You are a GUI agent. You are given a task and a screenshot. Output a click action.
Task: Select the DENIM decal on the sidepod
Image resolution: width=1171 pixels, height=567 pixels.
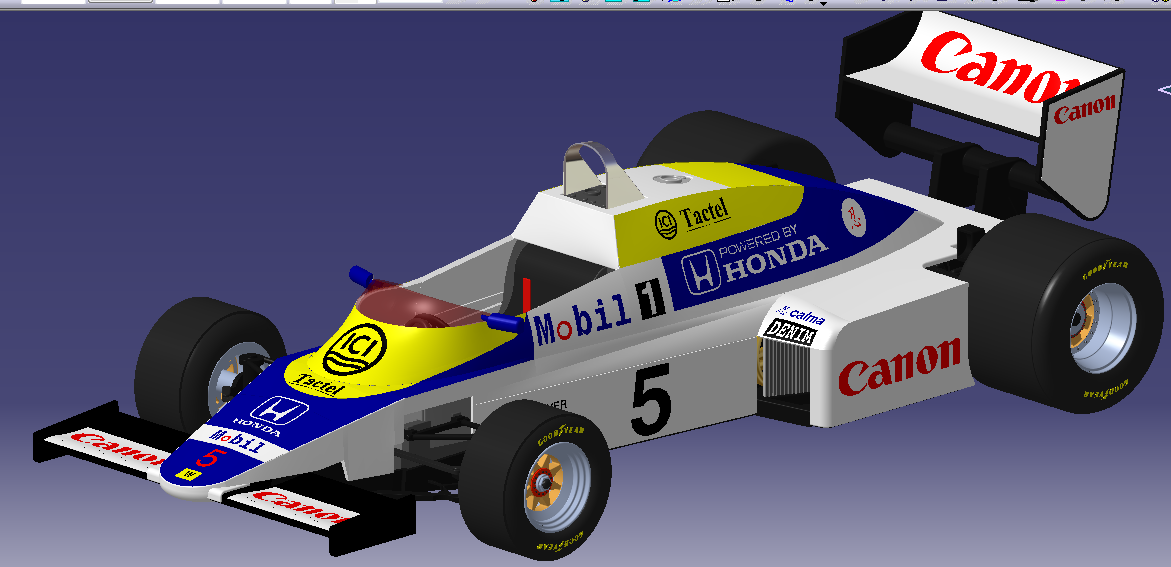[x=791, y=332]
